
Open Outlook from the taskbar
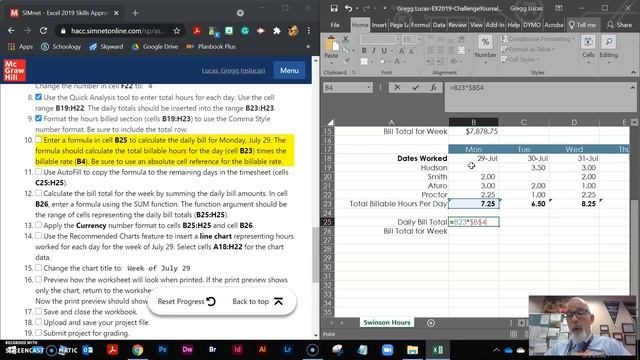point(87,350)
